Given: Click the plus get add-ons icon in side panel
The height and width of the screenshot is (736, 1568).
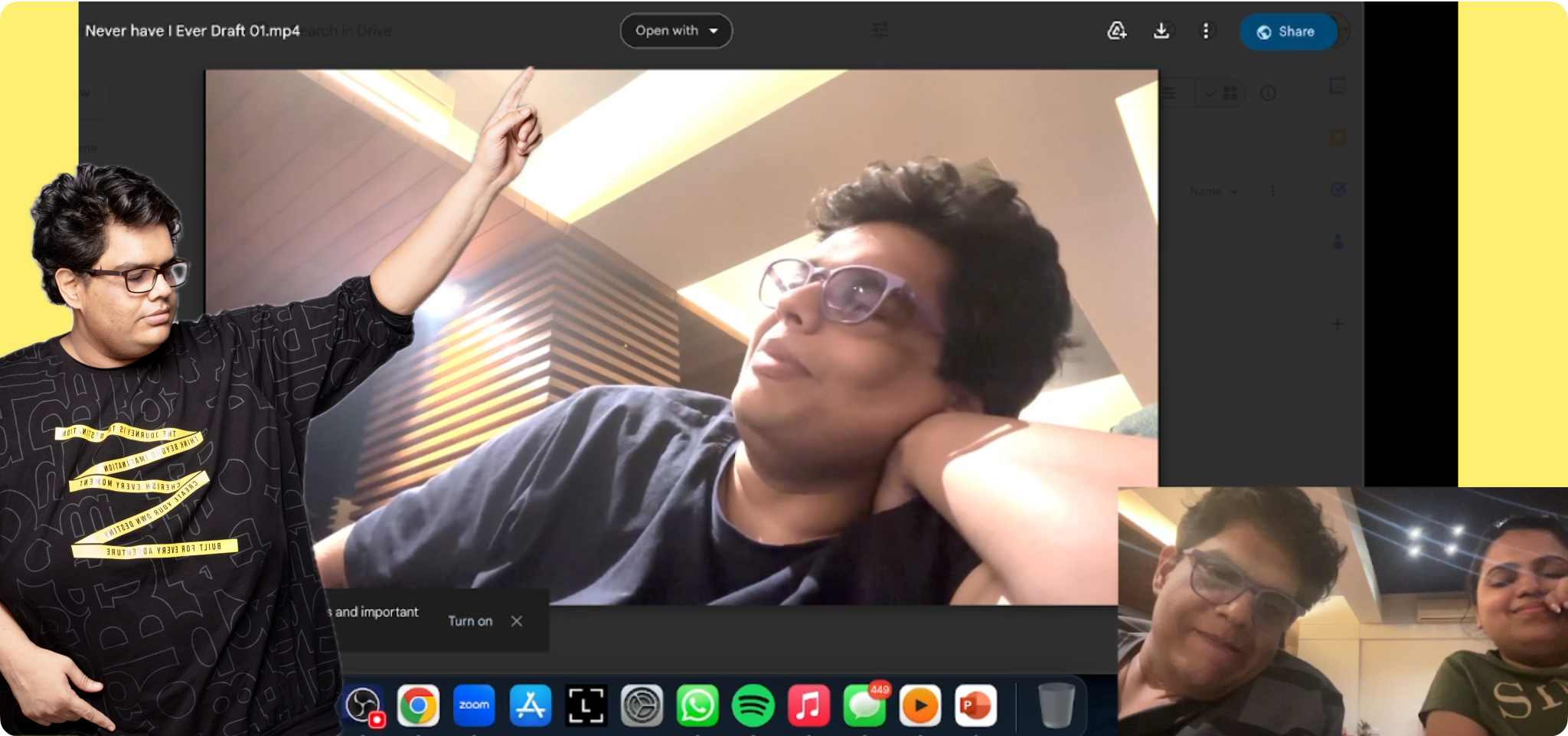Looking at the screenshot, I should click(1338, 324).
